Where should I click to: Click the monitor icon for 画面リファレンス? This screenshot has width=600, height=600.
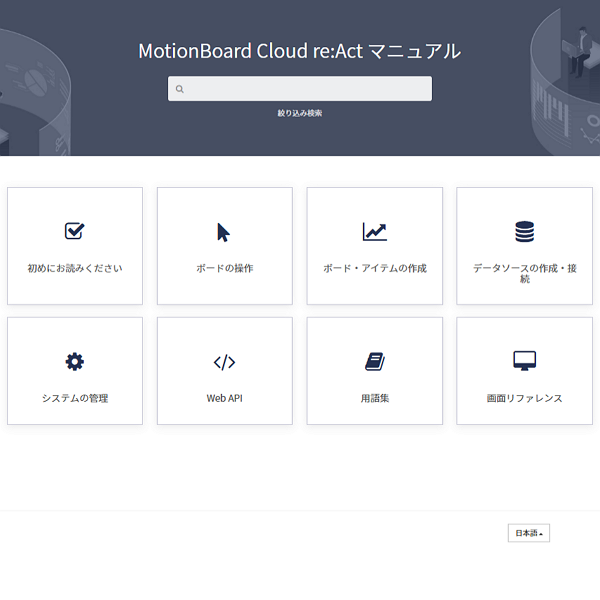click(x=525, y=361)
